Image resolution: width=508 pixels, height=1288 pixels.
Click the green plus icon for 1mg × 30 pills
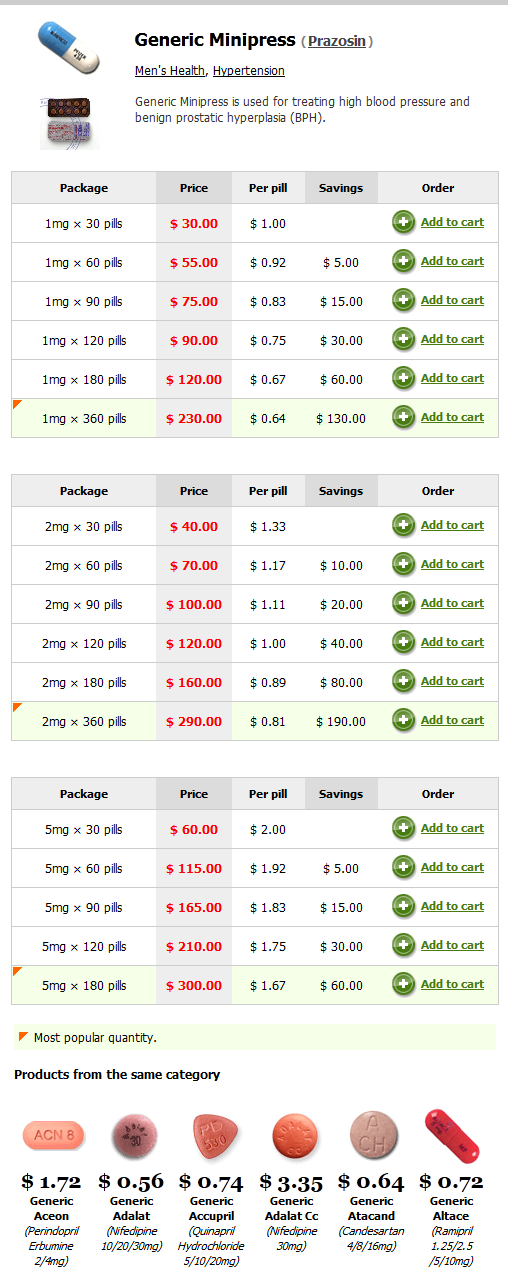(404, 223)
